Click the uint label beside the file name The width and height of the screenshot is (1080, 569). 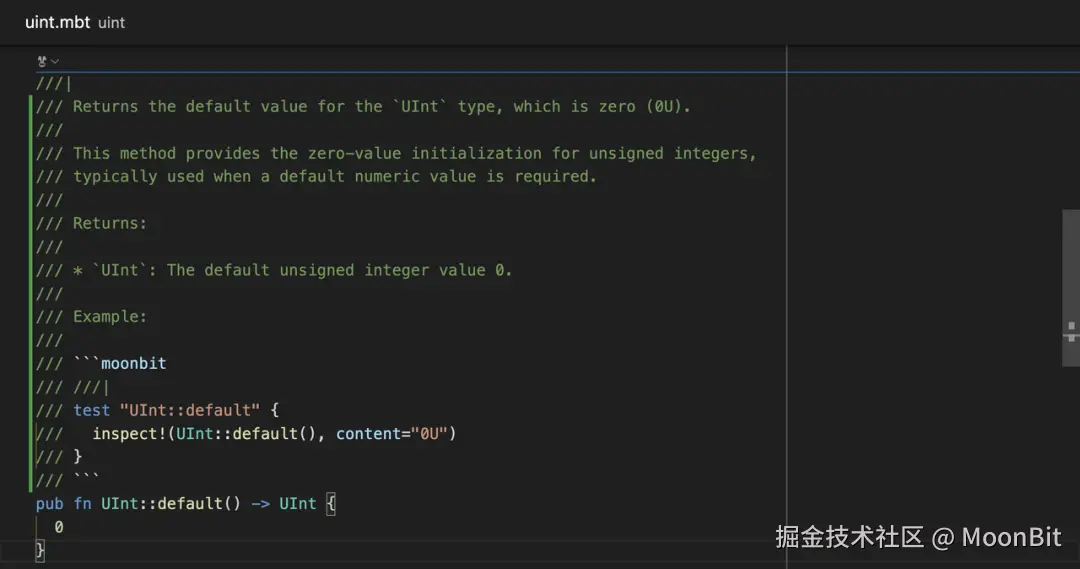[x=112, y=22]
